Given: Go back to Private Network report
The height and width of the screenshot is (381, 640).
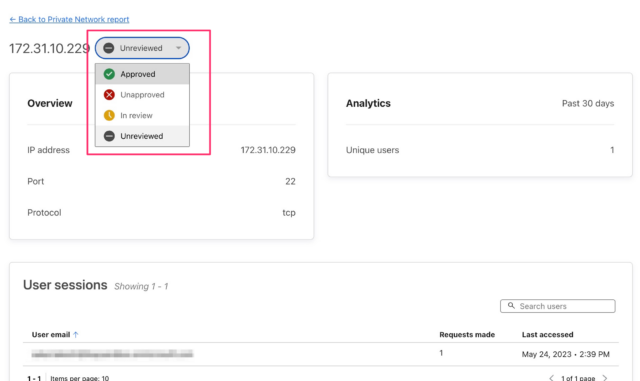Looking at the screenshot, I should pos(69,19).
